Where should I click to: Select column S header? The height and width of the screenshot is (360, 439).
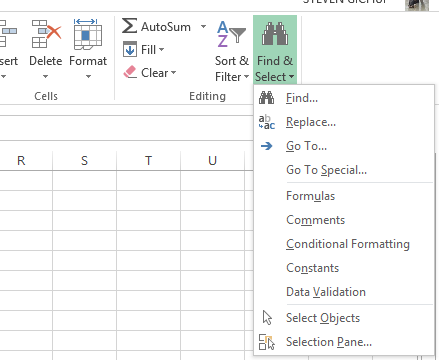(x=84, y=161)
